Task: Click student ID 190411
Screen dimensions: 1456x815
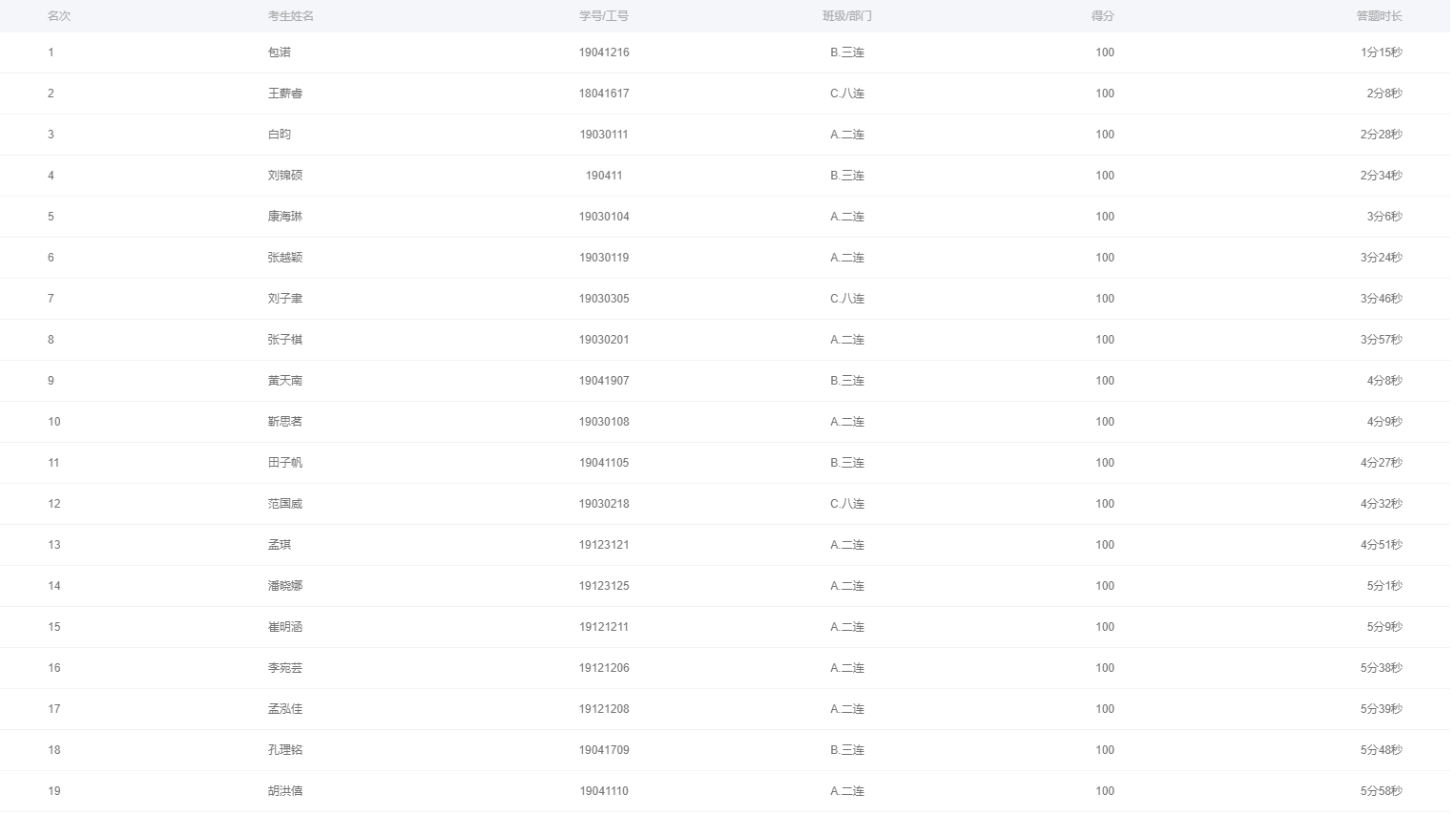Action: [604, 176]
